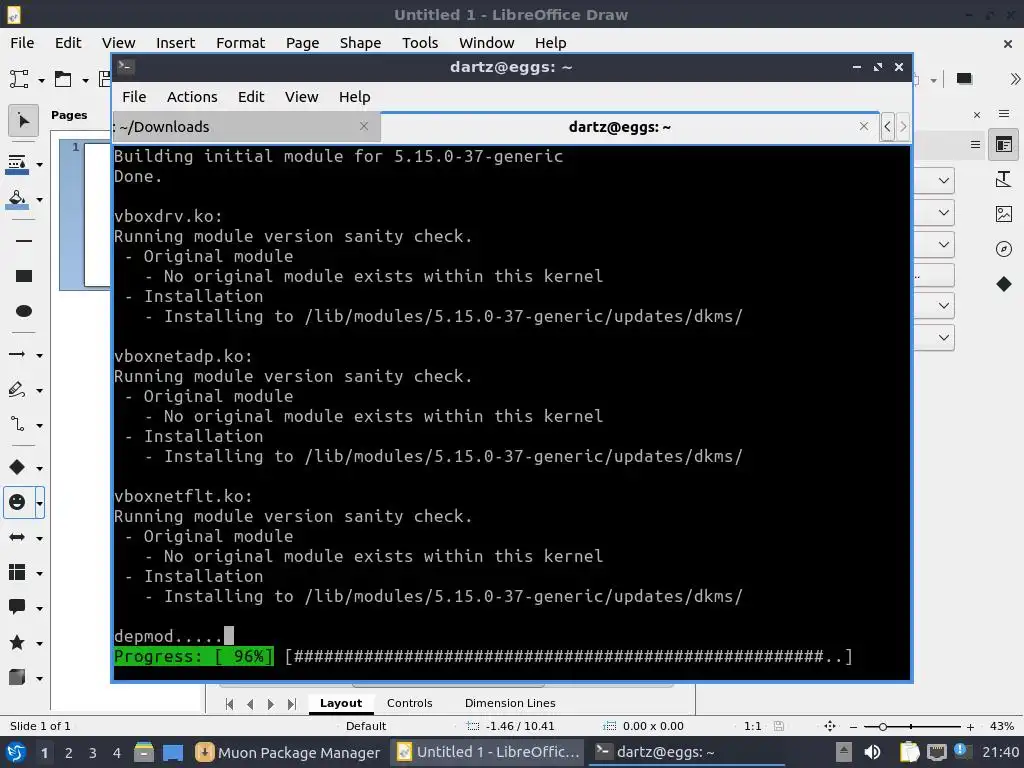Screen dimensions: 1024x768
Task: Open the Sidebar Shapes diamond icon
Action: [1004, 284]
